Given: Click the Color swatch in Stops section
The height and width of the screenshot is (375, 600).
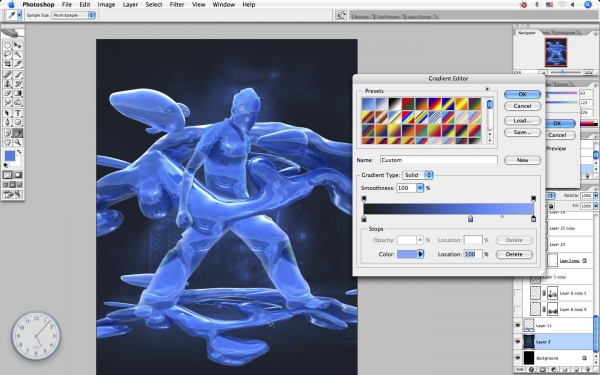Looking at the screenshot, I should [x=407, y=254].
